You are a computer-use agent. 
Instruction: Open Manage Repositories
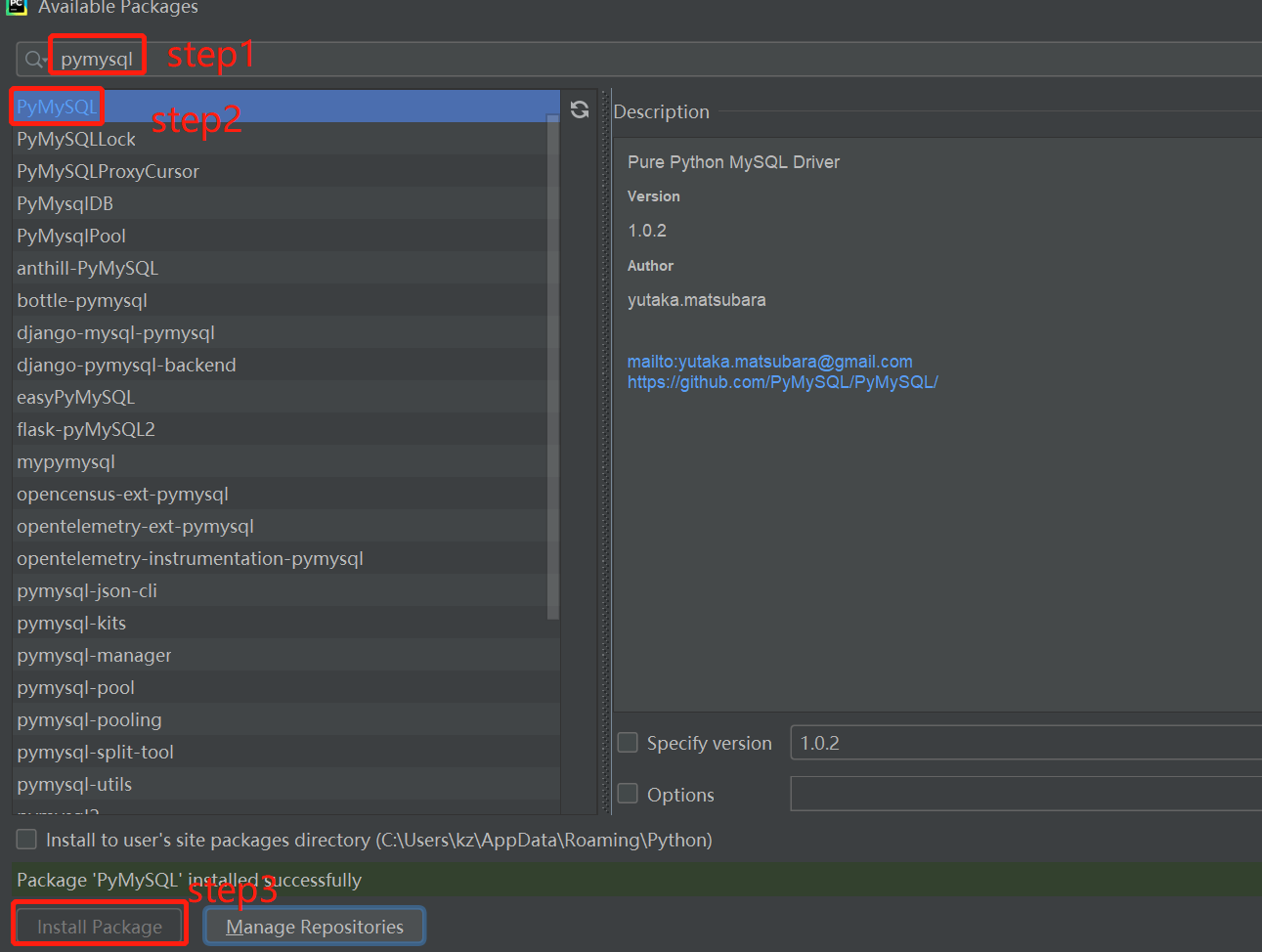click(315, 927)
